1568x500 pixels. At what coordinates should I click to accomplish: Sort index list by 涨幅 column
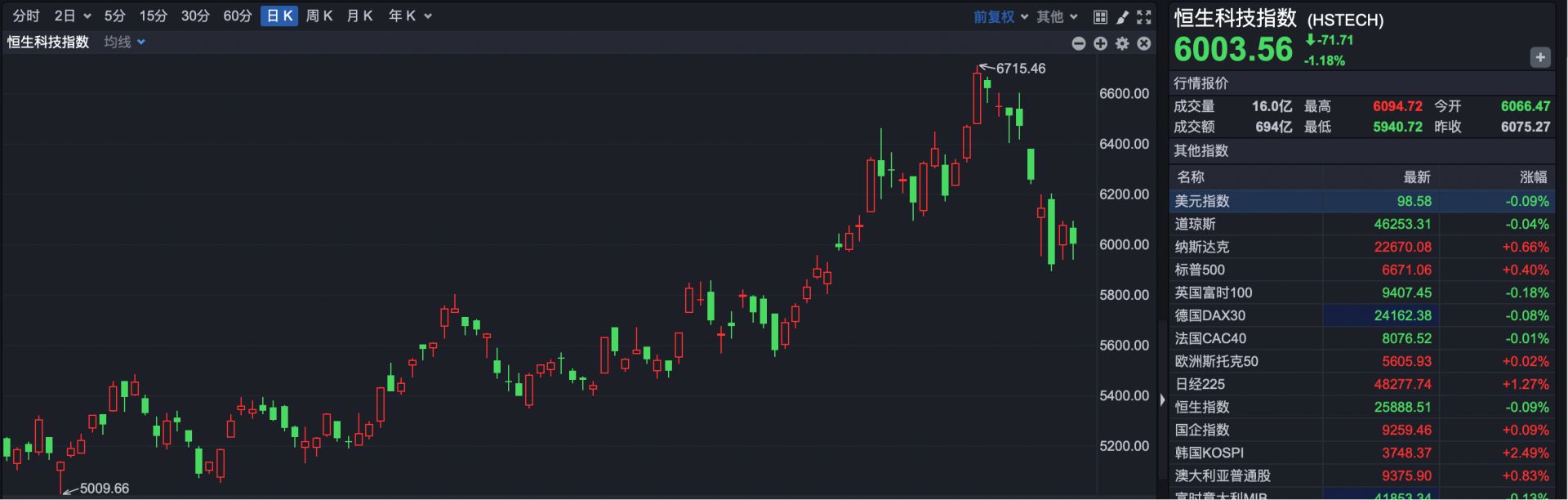click(1532, 176)
